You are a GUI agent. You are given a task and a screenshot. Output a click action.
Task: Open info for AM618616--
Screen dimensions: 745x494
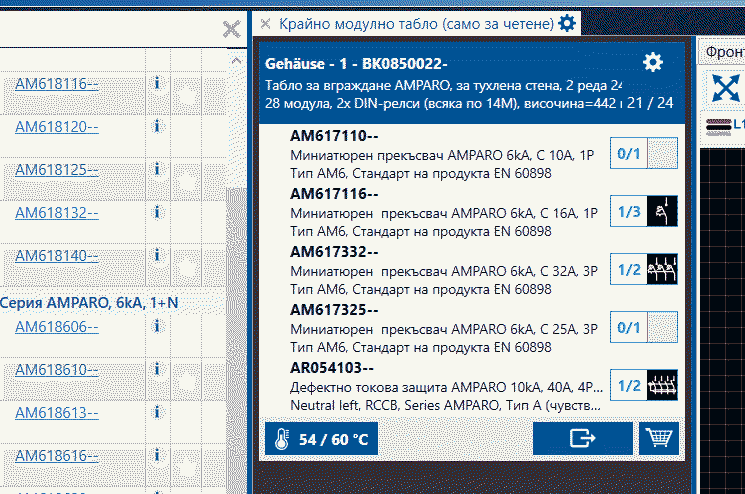(157, 455)
